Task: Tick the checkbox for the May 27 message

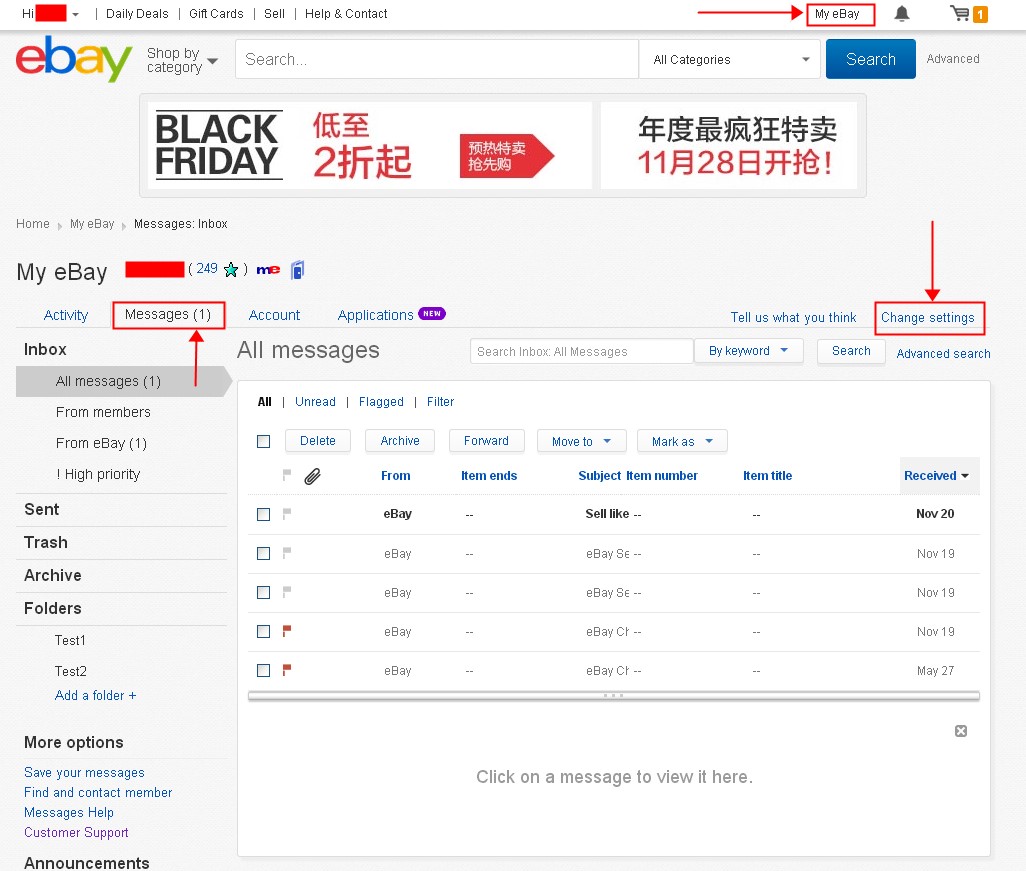Action: (264, 671)
